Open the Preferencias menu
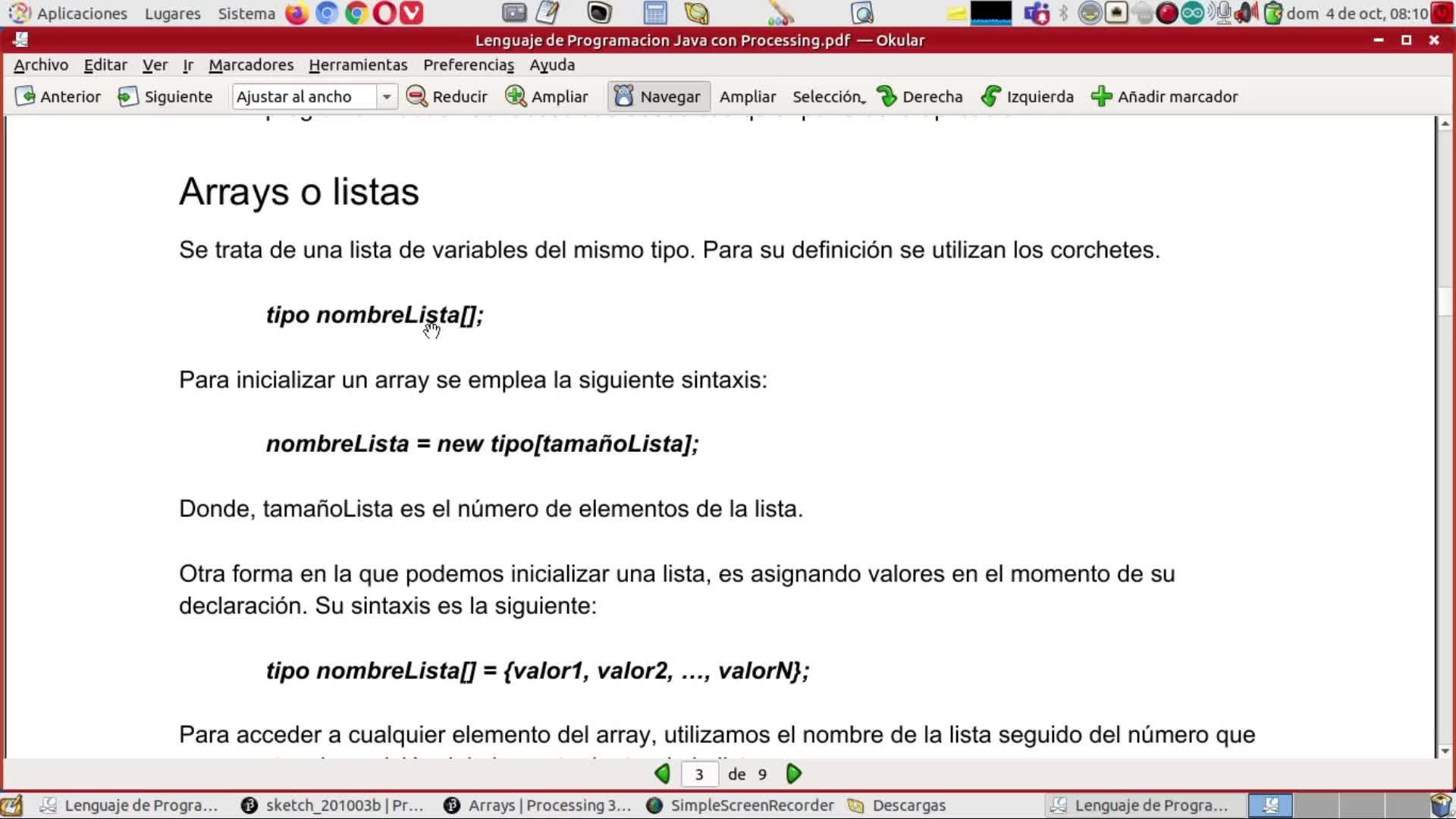The height and width of the screenshot is (819, 1456). click(x=469, y=64)
